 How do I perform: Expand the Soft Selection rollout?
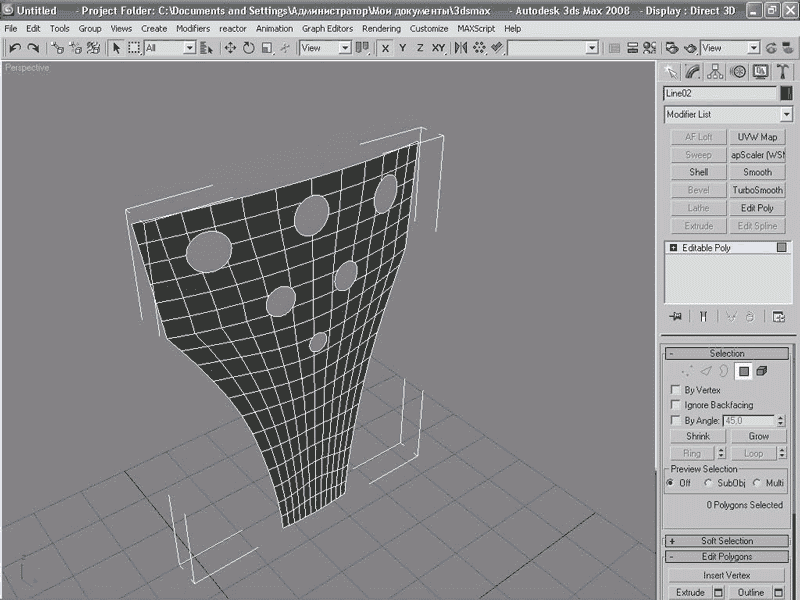[x=727, y=541]
